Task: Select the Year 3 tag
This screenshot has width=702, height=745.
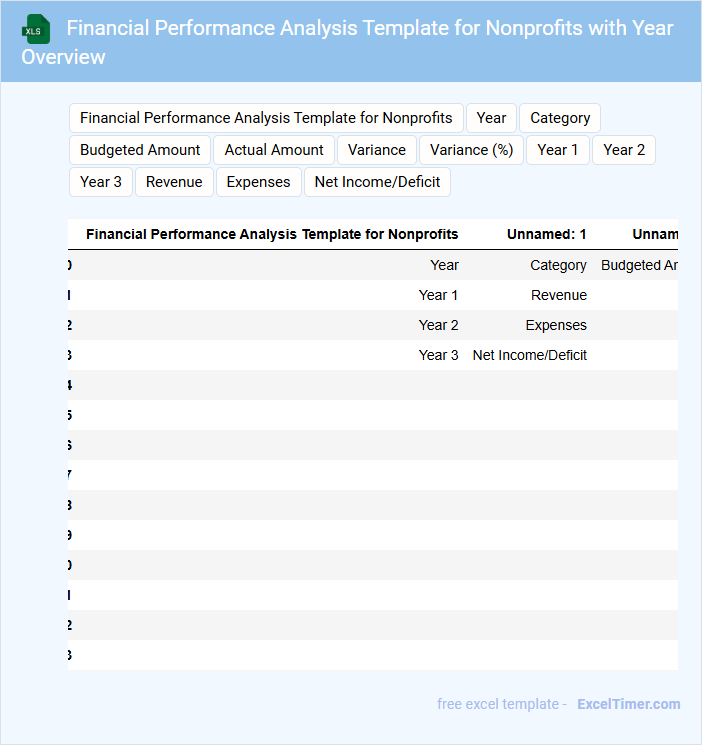Action: coord(101,182)
